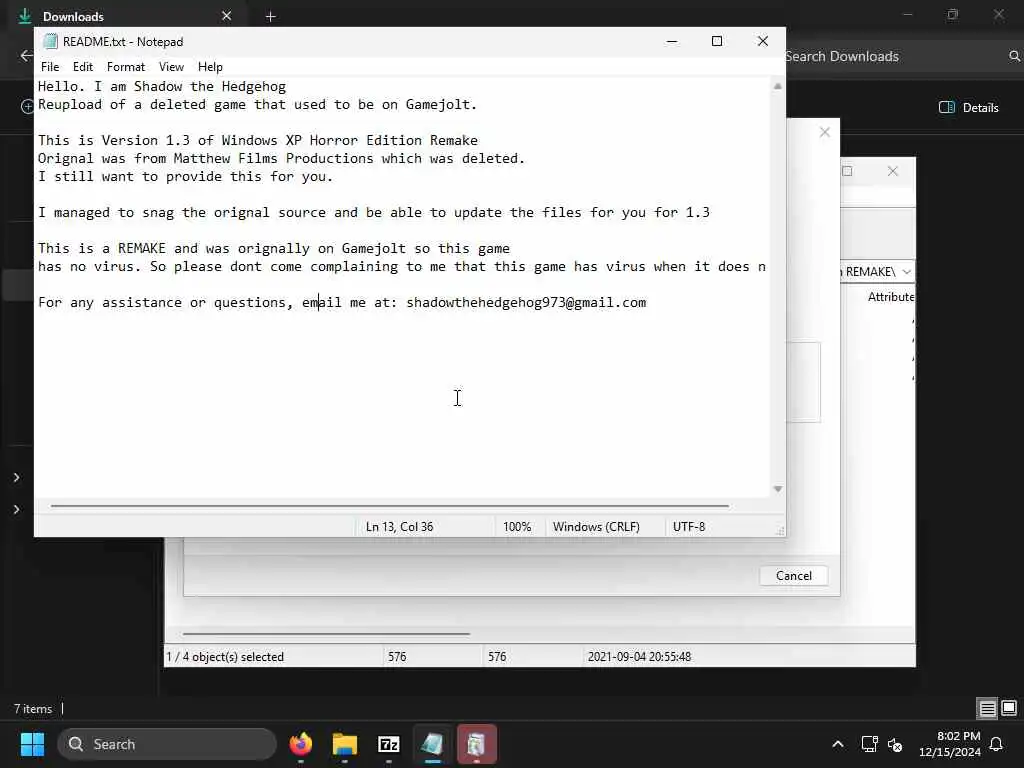Click the muted volume icon in tray
Image resolution: width=1024 pixels, height=768 pixels.
[895, 744]
